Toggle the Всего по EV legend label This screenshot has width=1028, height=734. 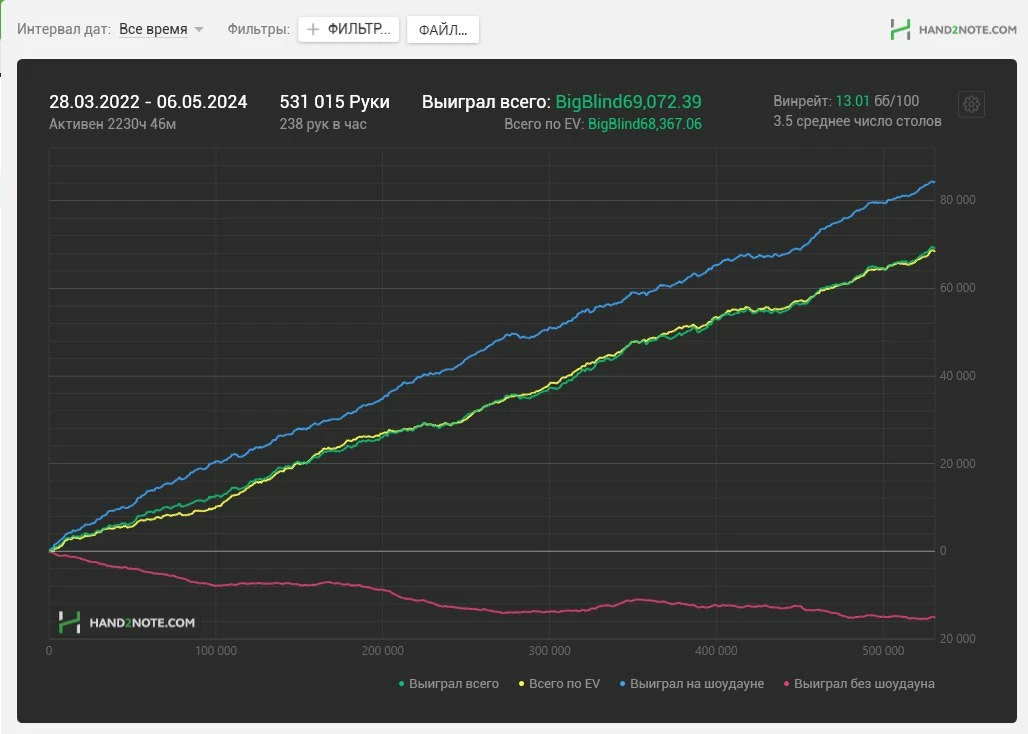tap(564, 684)
